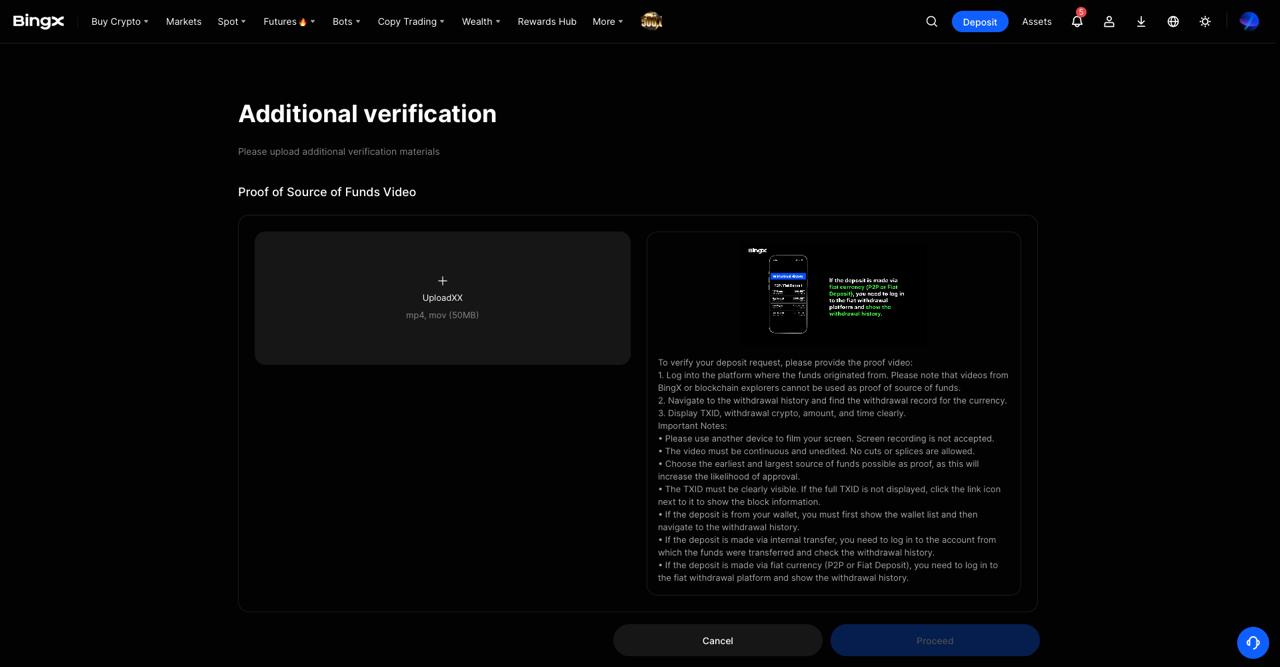Expand the Buy Crypto menu
Viewport: 1280px width, 667px height.
click(x=120, y=21)
